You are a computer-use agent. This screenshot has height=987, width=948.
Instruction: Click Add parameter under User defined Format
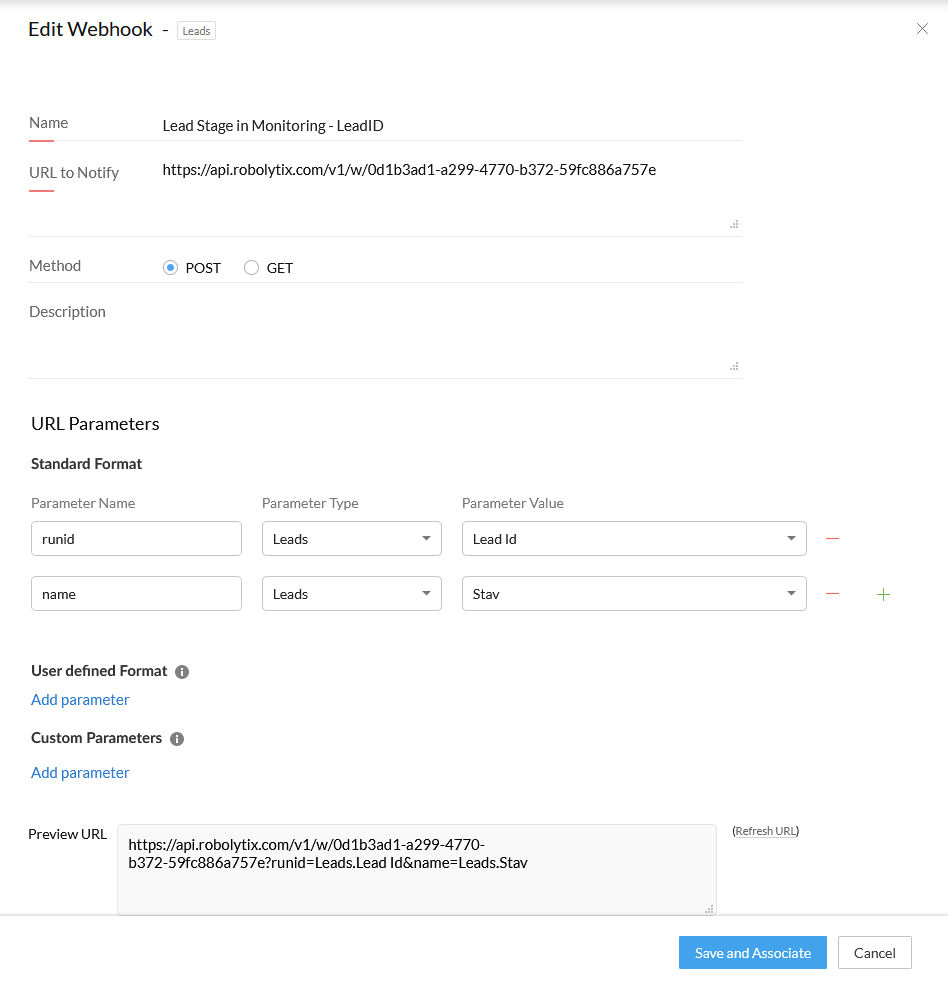(80, 700)
